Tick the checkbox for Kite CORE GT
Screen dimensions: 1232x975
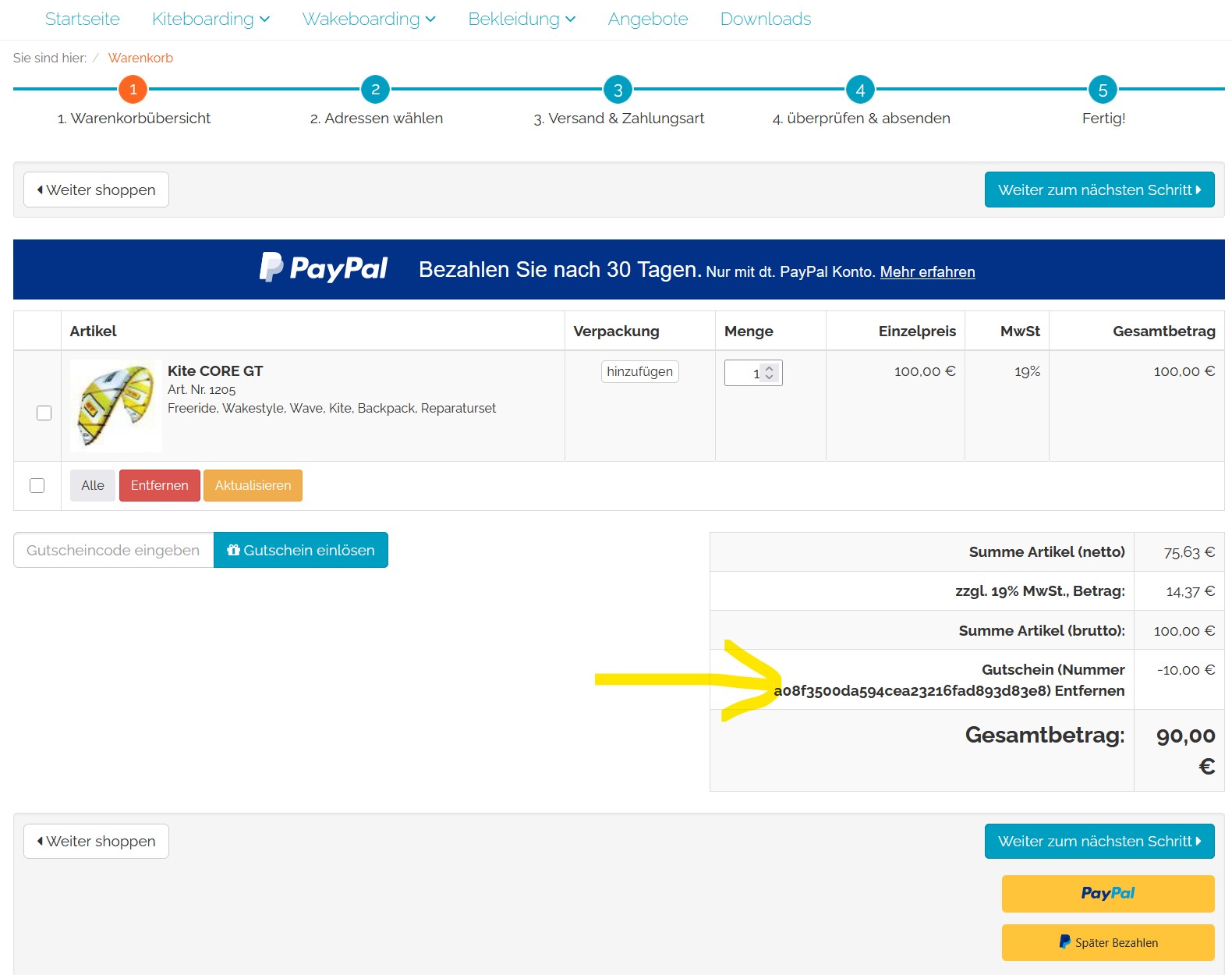coord(44,413)
